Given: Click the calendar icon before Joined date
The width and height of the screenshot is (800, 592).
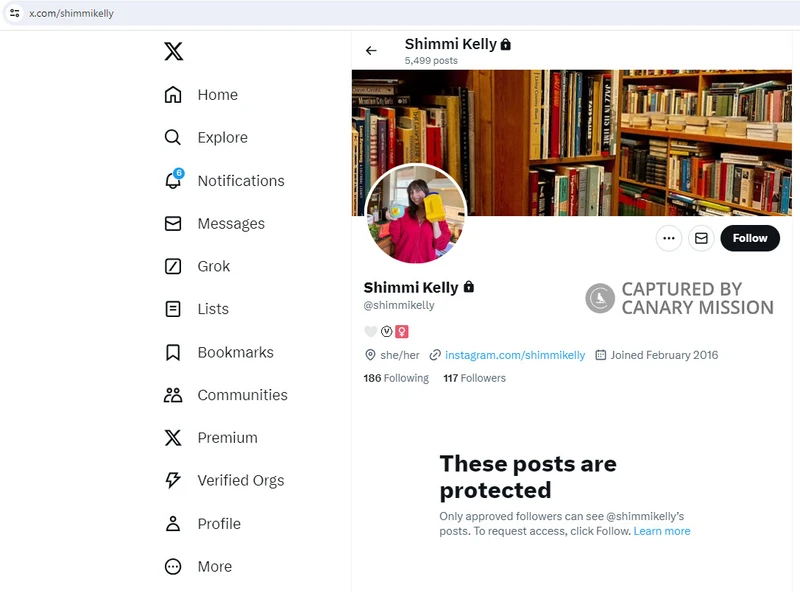Looking at the screenshot, I should tap(601, 355).
